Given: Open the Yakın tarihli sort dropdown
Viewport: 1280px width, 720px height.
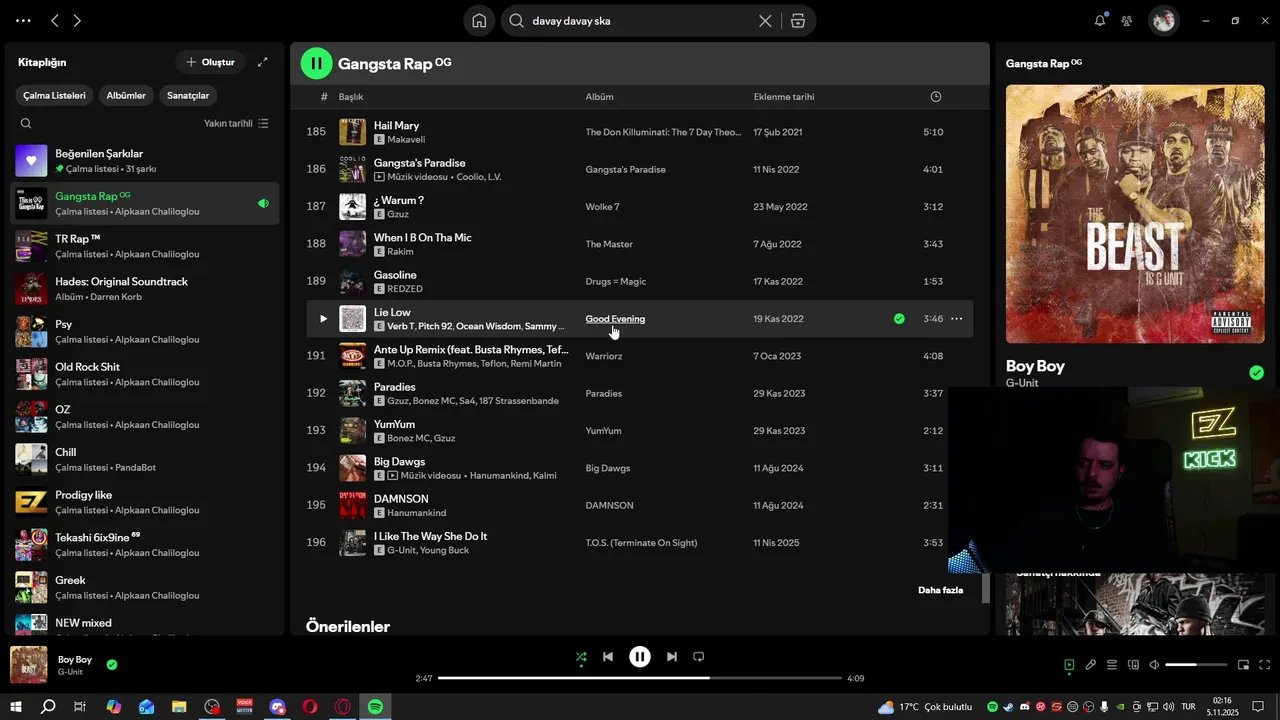Looking at the screenshot, I should [236, 123].
